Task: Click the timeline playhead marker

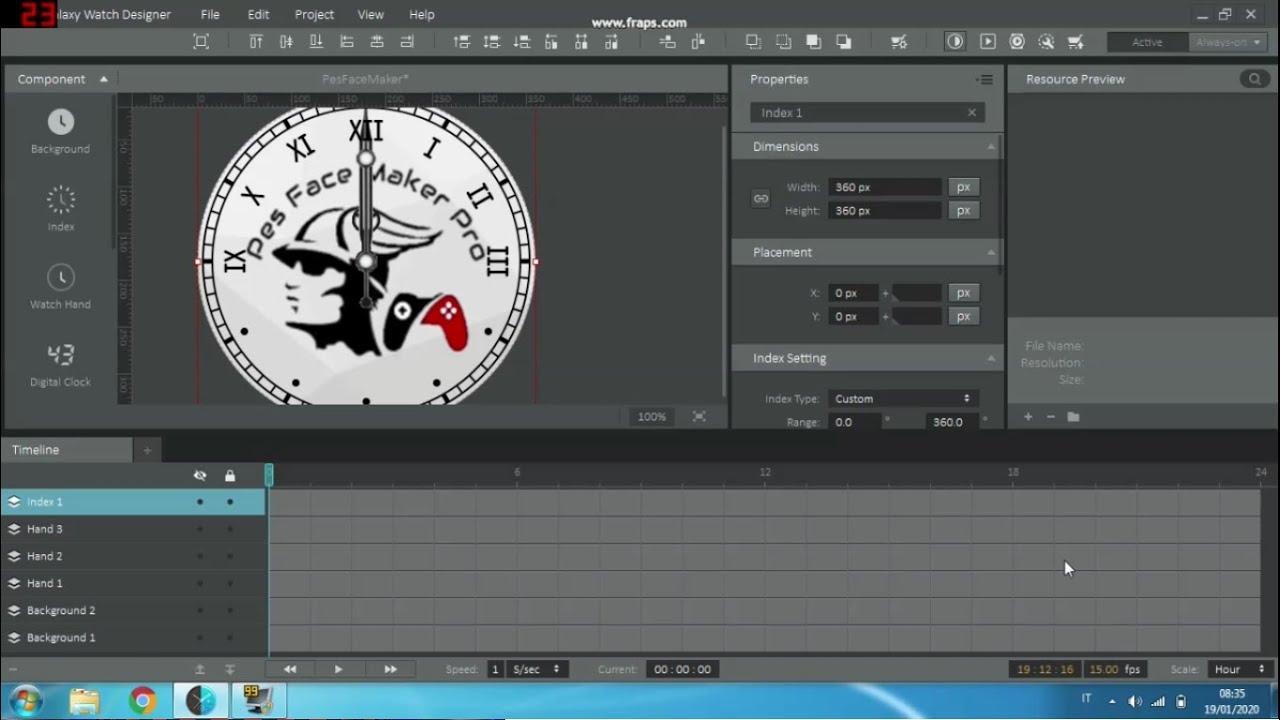Action: click(269, 476)
